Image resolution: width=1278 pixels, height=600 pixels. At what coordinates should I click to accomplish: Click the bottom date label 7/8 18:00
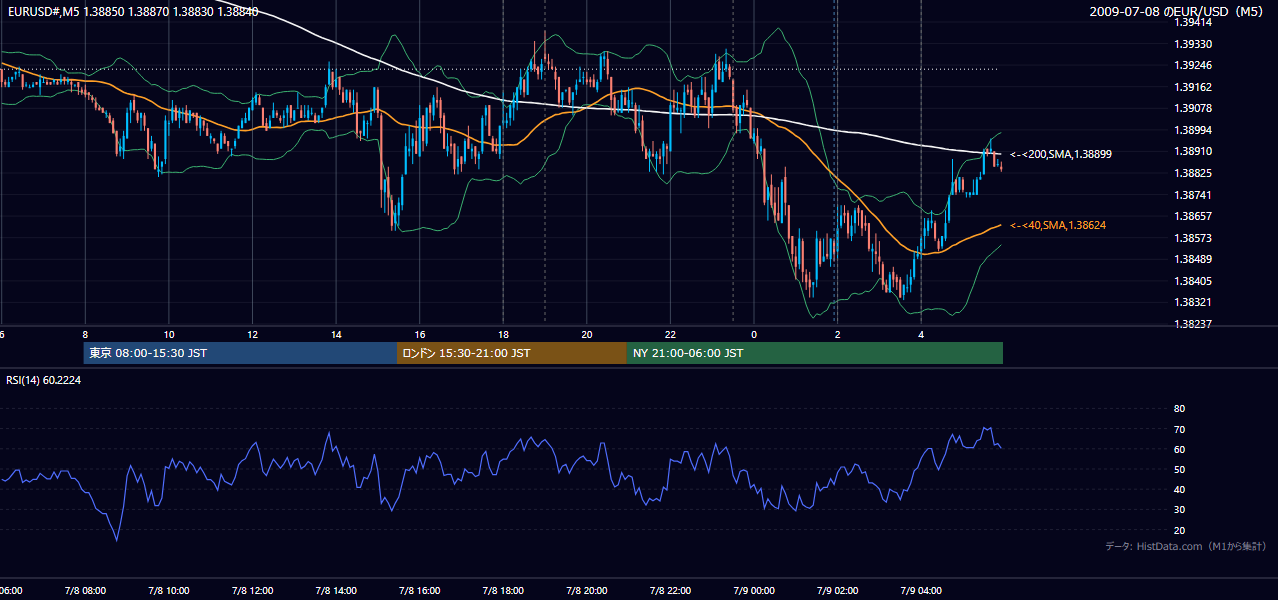click(503, 591)
